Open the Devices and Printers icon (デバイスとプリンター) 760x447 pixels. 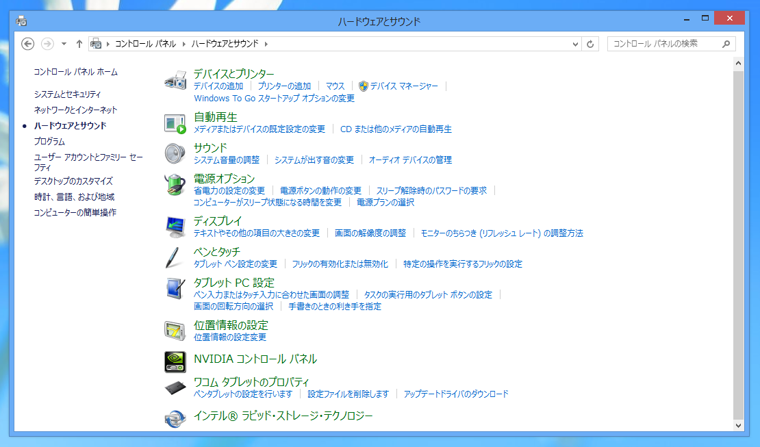tap(175, 80)
